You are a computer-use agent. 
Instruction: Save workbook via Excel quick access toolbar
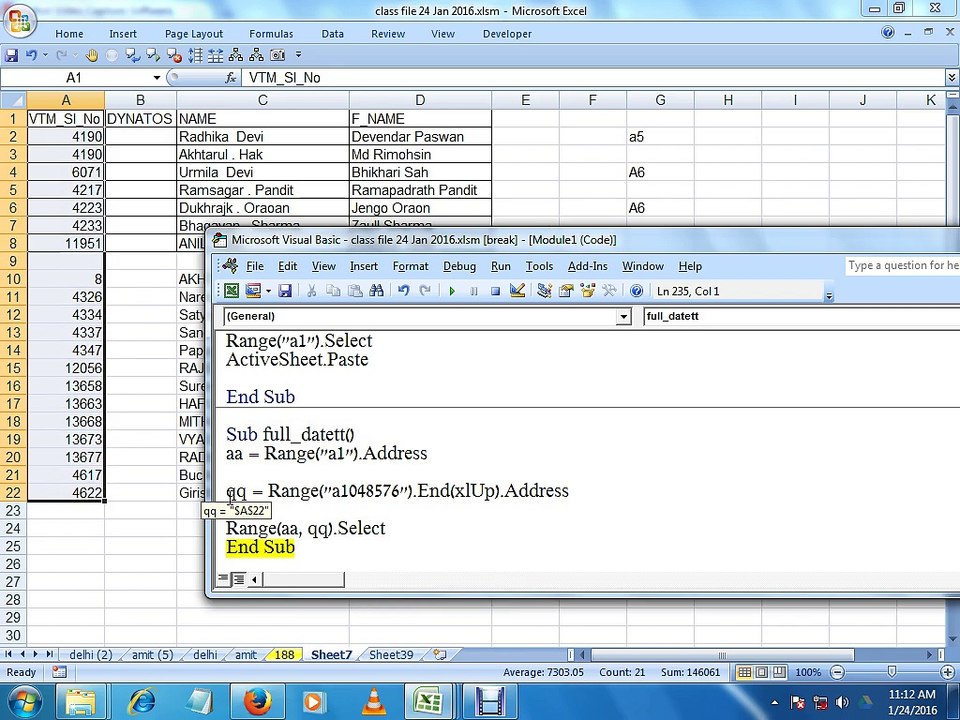[11, 56]
